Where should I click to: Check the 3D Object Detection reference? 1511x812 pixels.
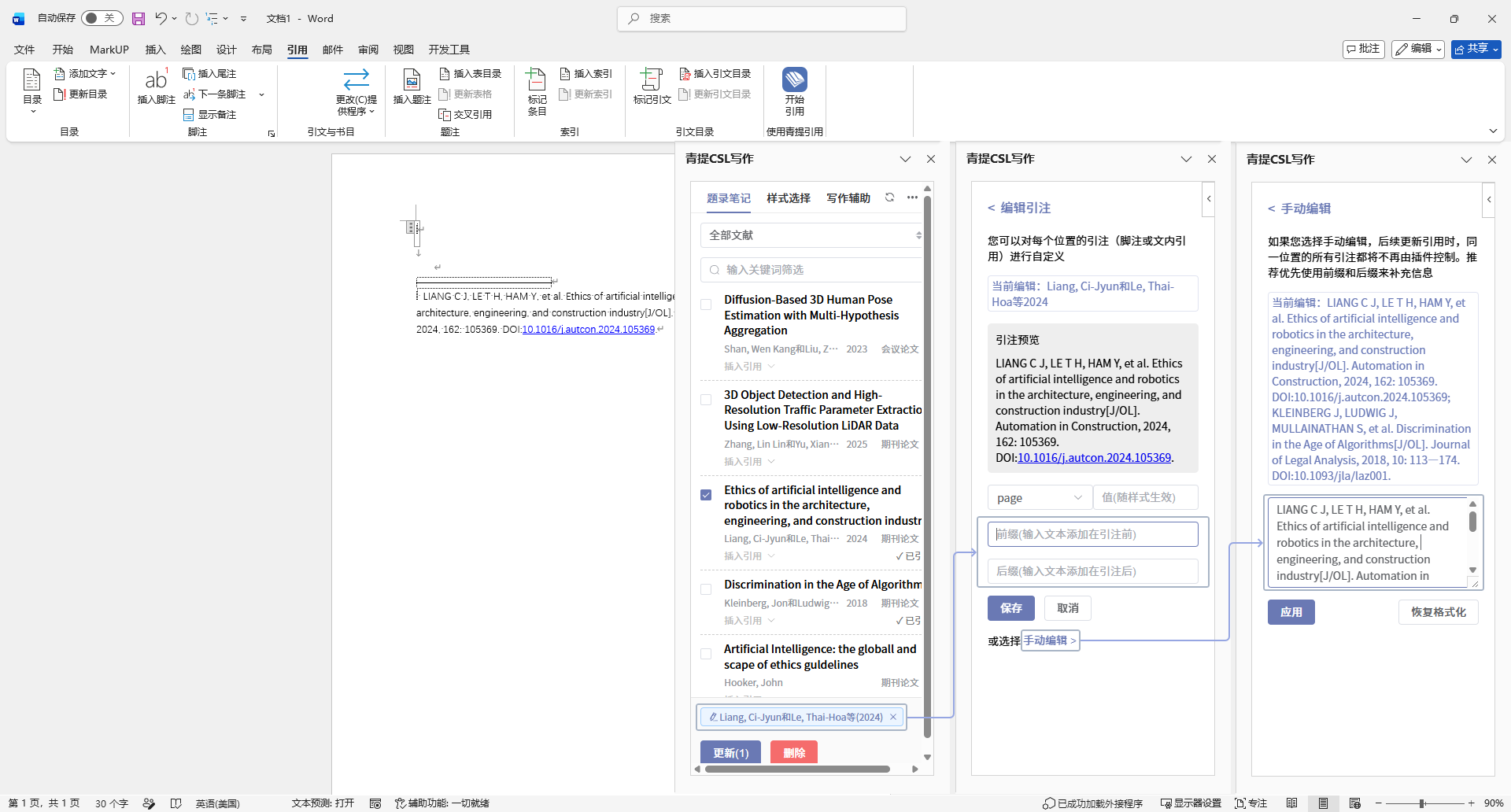(x=706, y=400)
